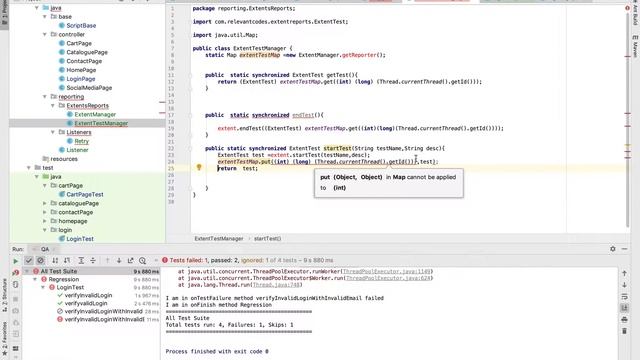This screenshot has height=360, width=640.
Task: Click the Stop icon in Run sidebar
Action: pos(16,299)
